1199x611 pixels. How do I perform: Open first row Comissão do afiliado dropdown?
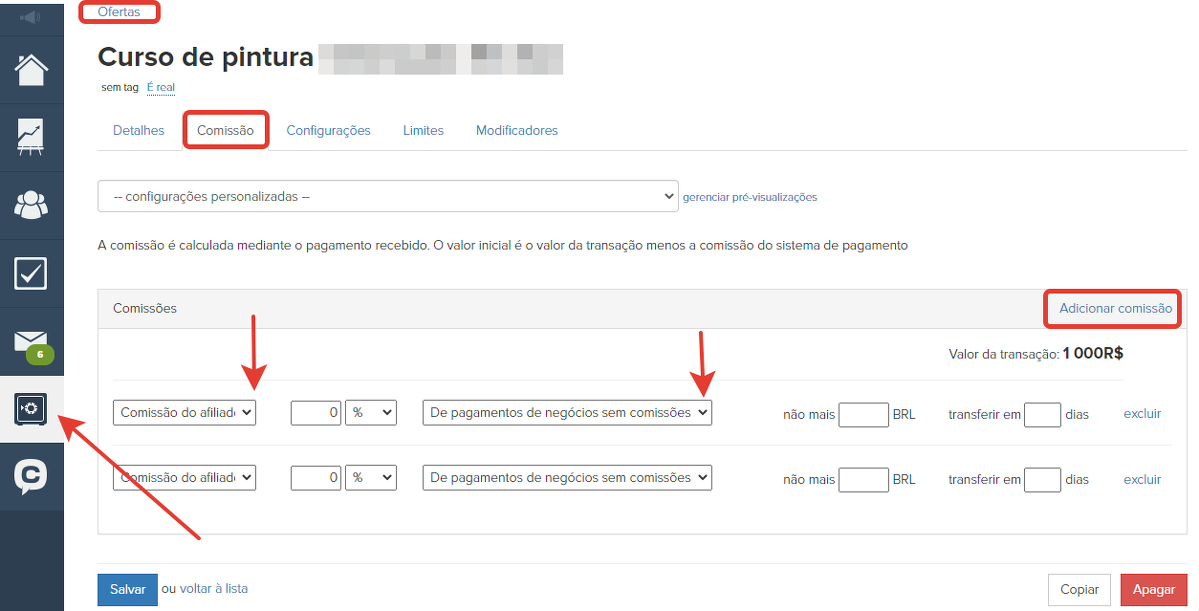(x=184, y=413)
